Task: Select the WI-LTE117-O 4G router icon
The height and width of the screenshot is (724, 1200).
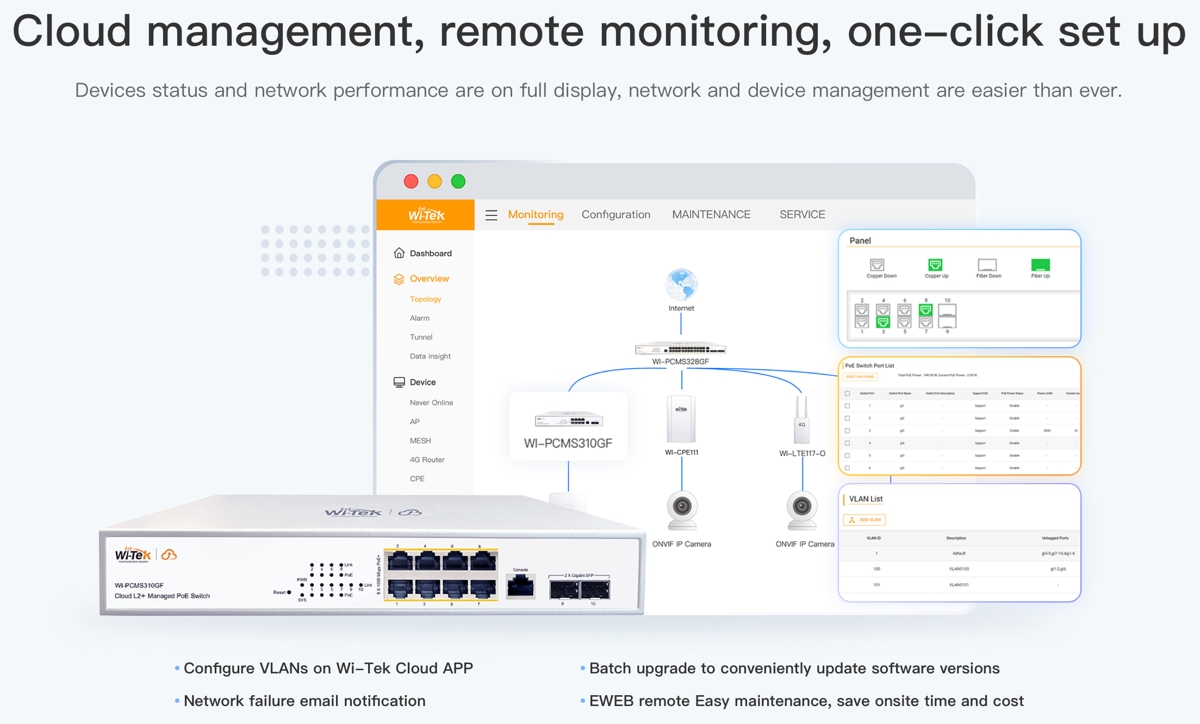Action: [x=801, y=420]
